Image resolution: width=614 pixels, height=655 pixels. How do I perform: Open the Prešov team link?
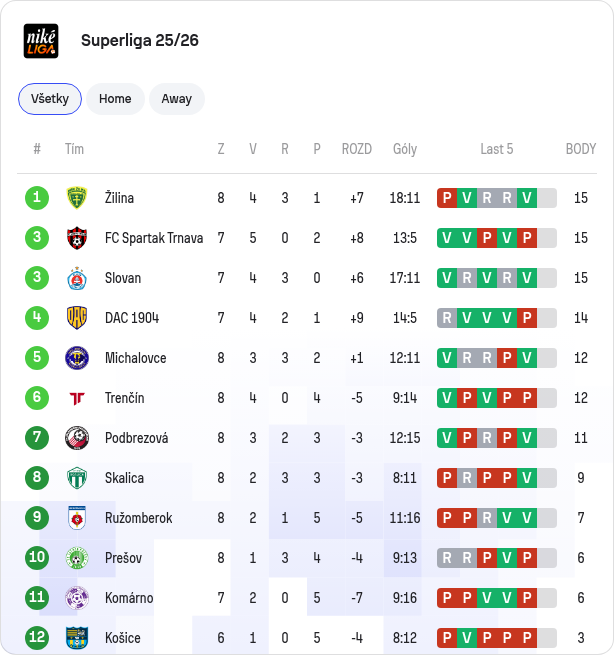[124, 558]
